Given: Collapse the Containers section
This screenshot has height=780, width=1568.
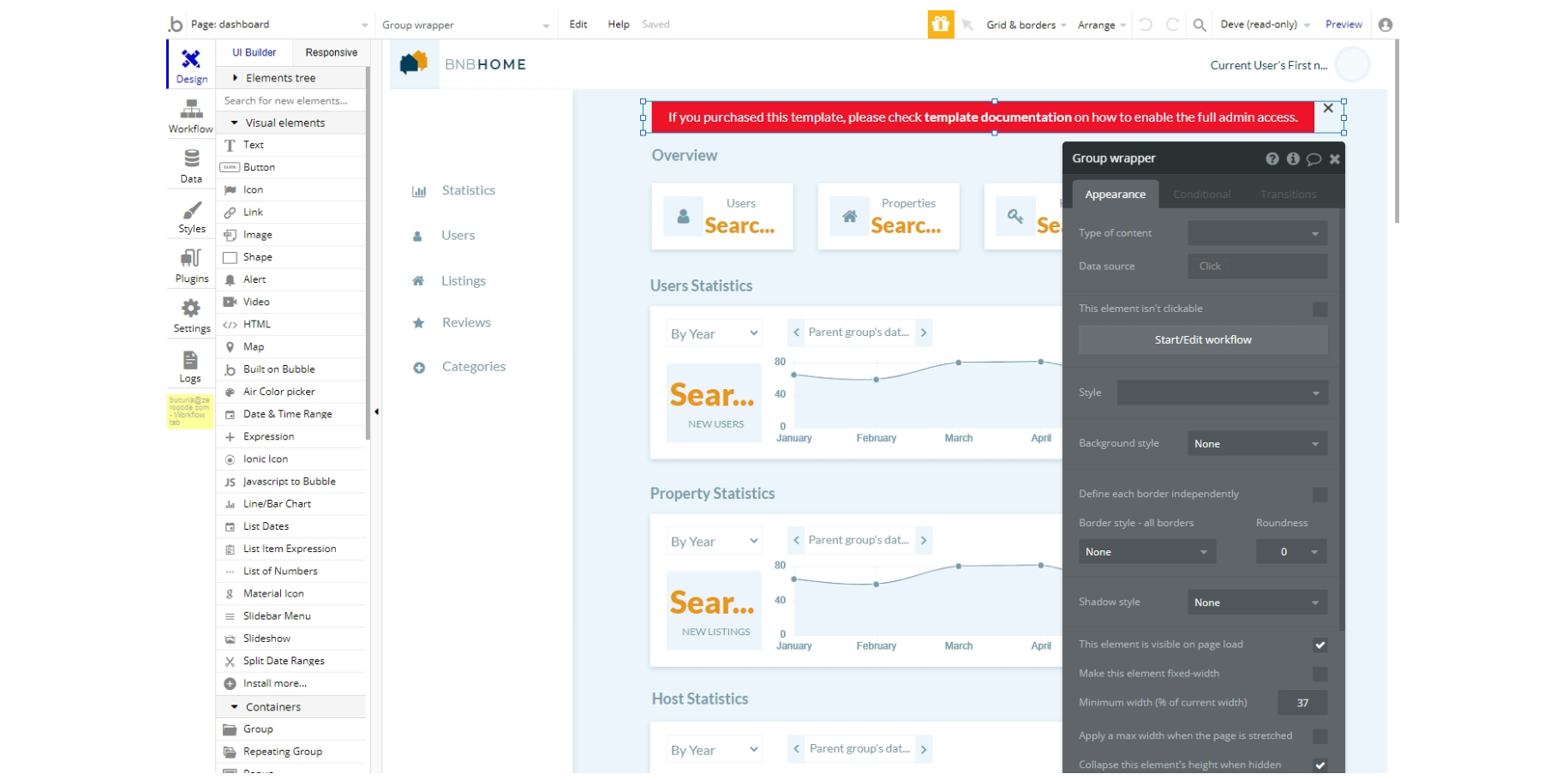Looking at the screenshot, I should [x=291, y=707].
